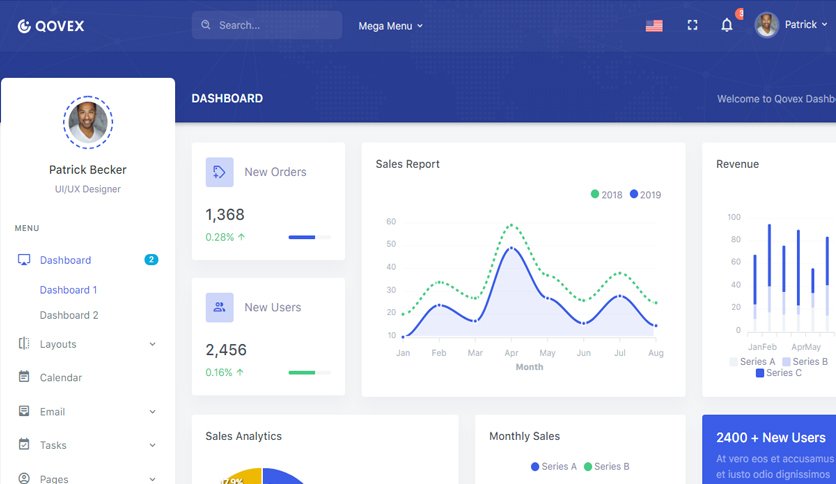Click Patrick's small avatar in header
836x484 pixels.
(767, 25)
